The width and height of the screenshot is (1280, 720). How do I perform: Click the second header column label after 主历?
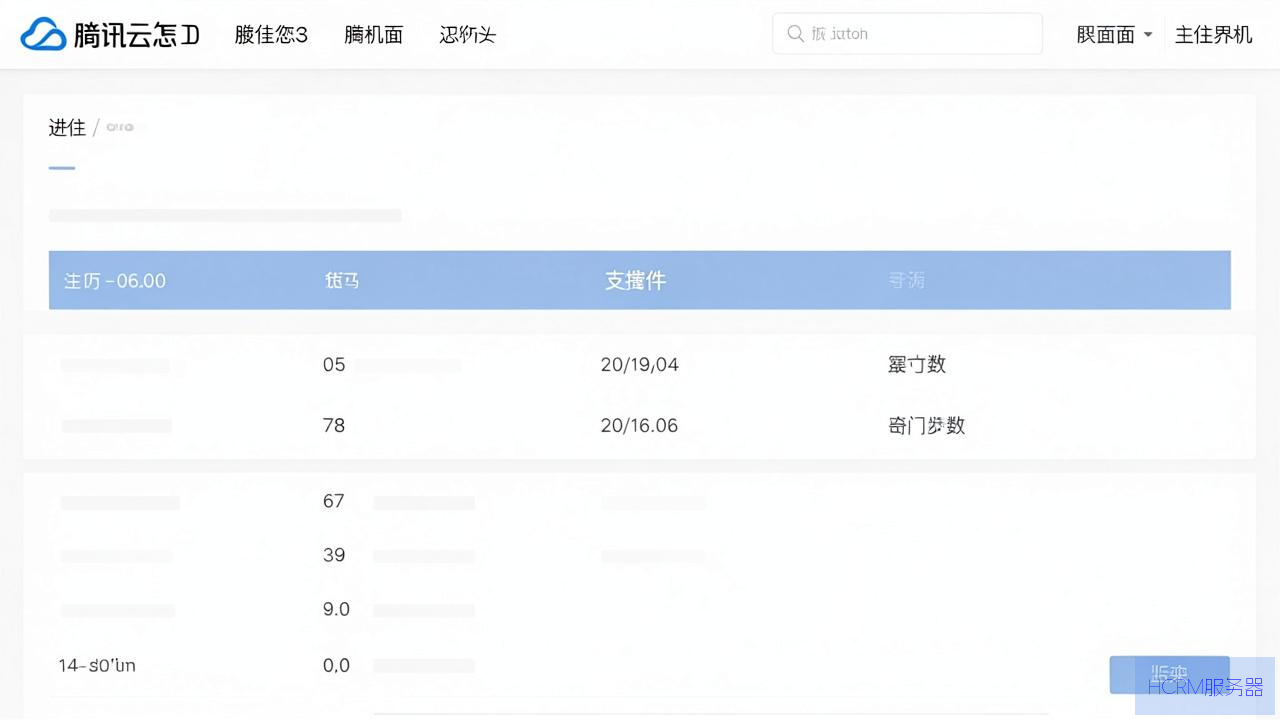tap(342, 281)
